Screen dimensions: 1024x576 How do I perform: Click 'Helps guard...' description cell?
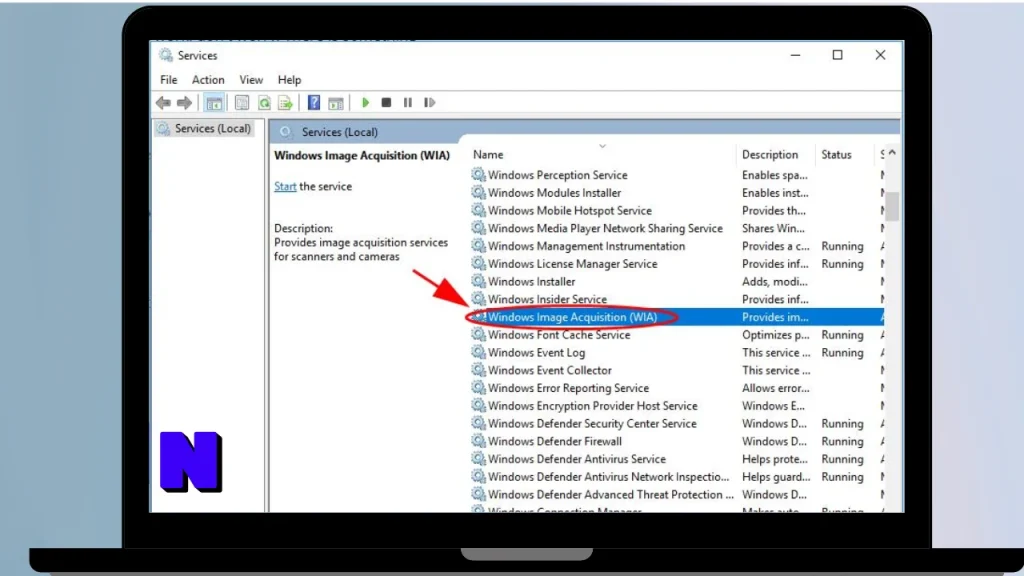pyautogui.click(x=776, y=477)
